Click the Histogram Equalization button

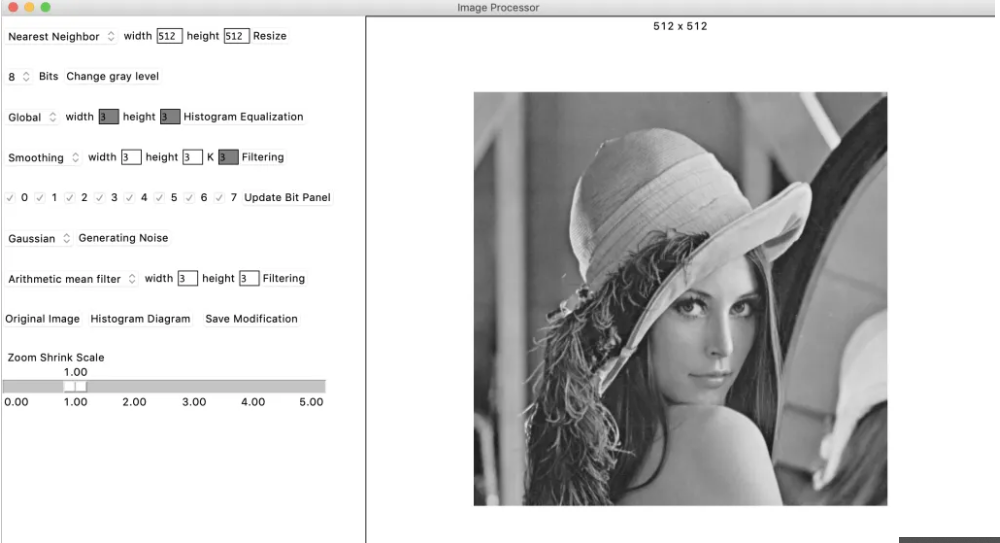click(243, 117)
